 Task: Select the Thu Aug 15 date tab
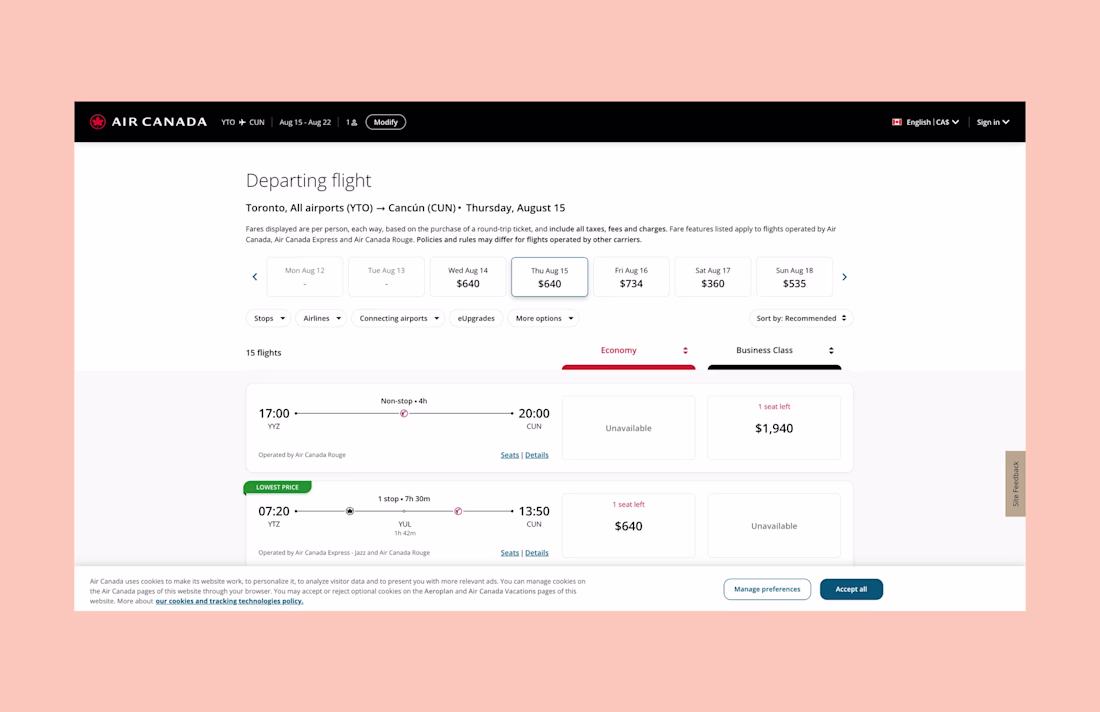[549, 277]
